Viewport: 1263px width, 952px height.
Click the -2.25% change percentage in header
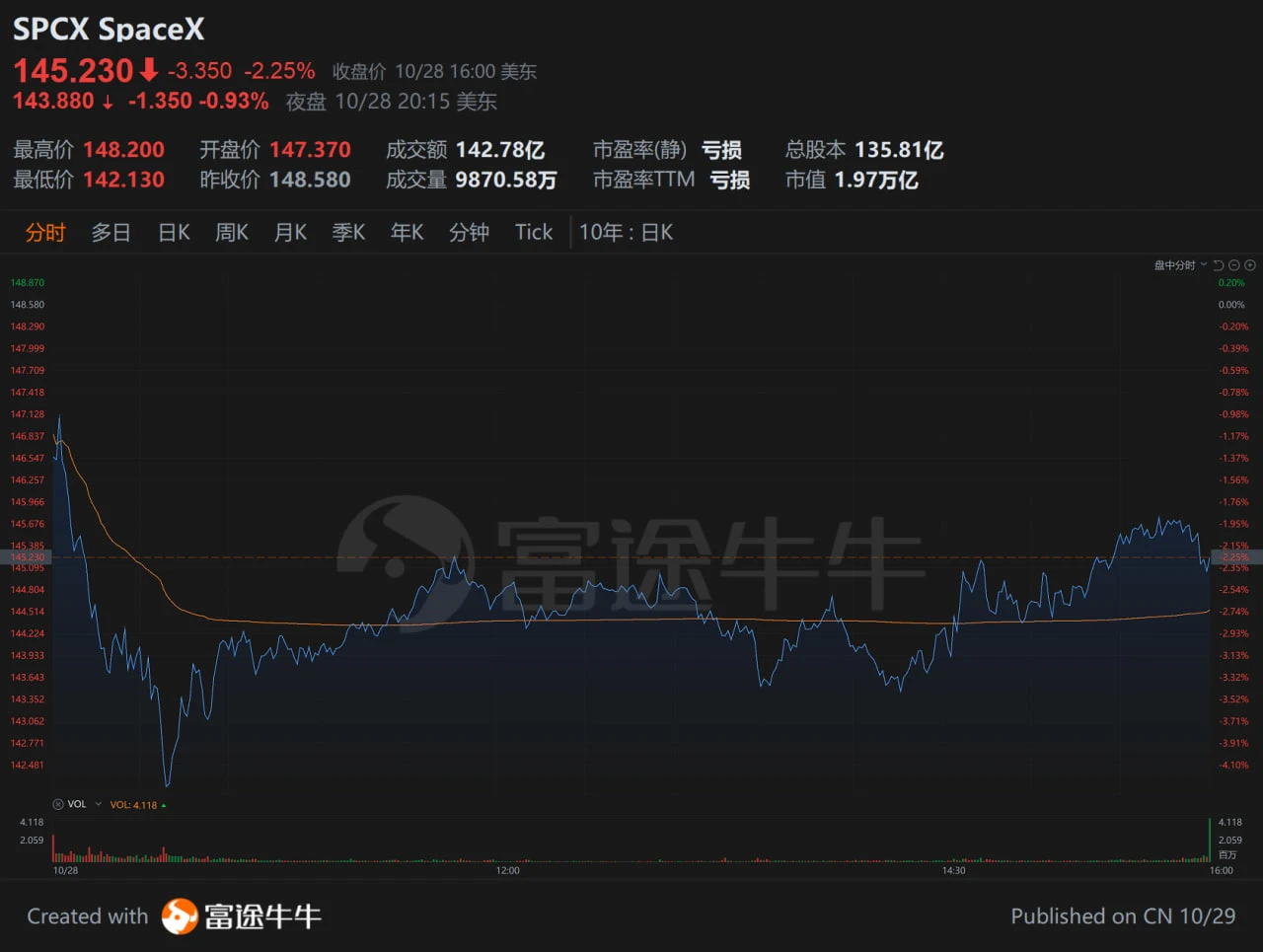(x=279, y=71)
